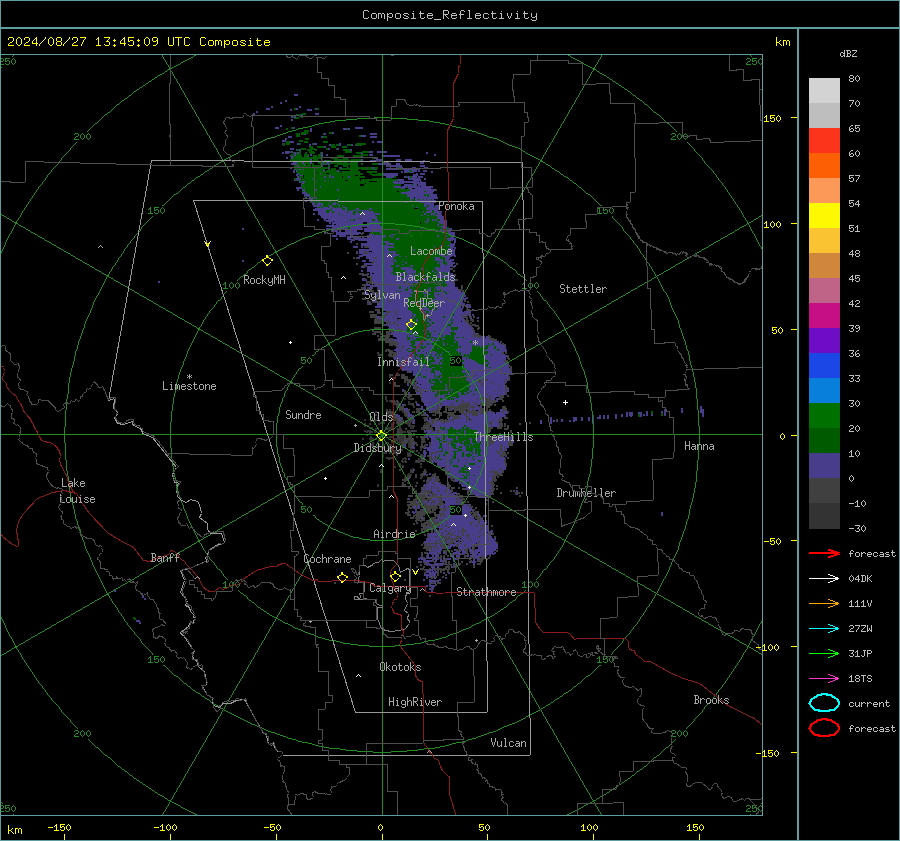
Task: Click the 'ThreeHills' city label
Action: tap(503, 437)
